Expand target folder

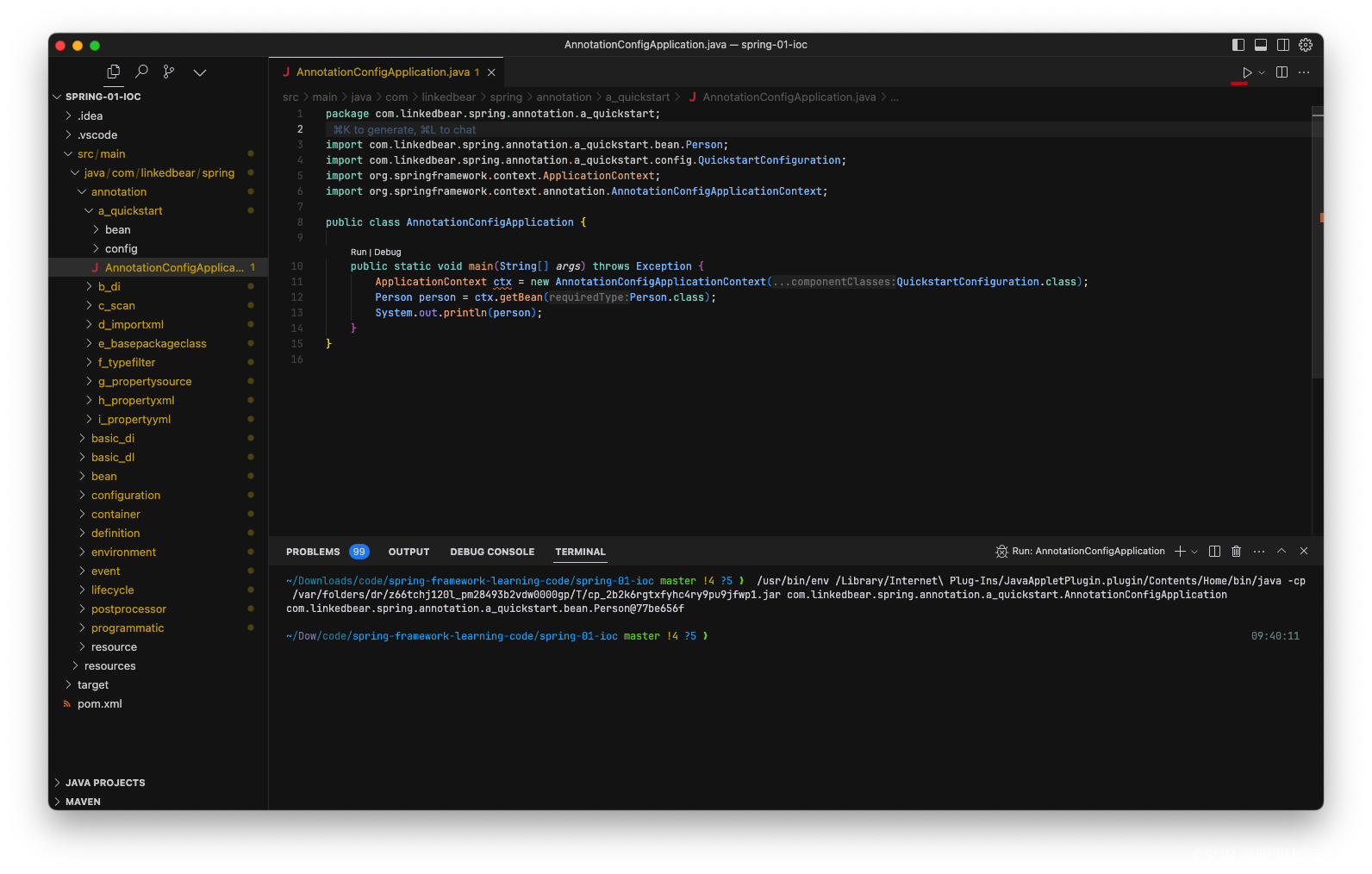point(158,684)
